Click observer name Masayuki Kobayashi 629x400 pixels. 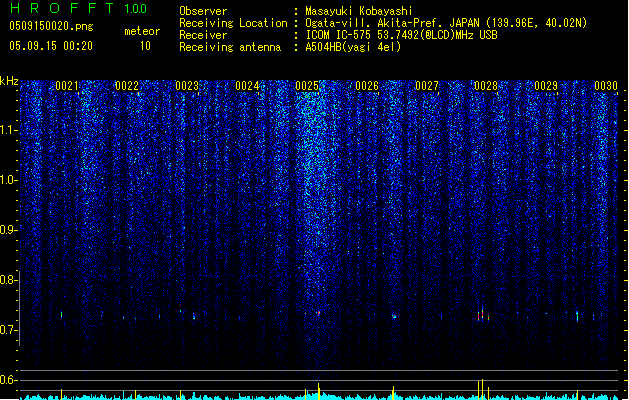tap(359, 11)
